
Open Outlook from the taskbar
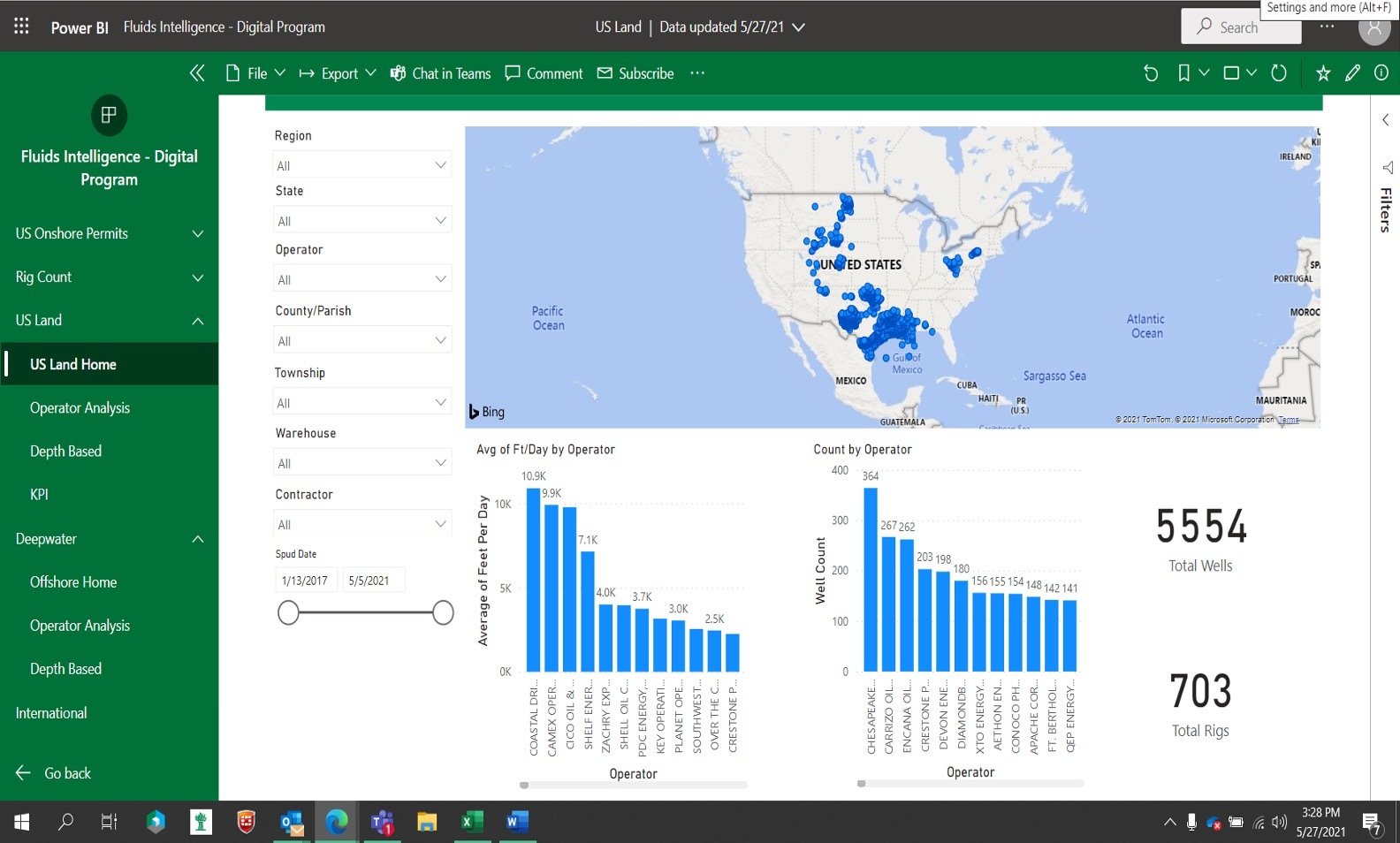292,823
